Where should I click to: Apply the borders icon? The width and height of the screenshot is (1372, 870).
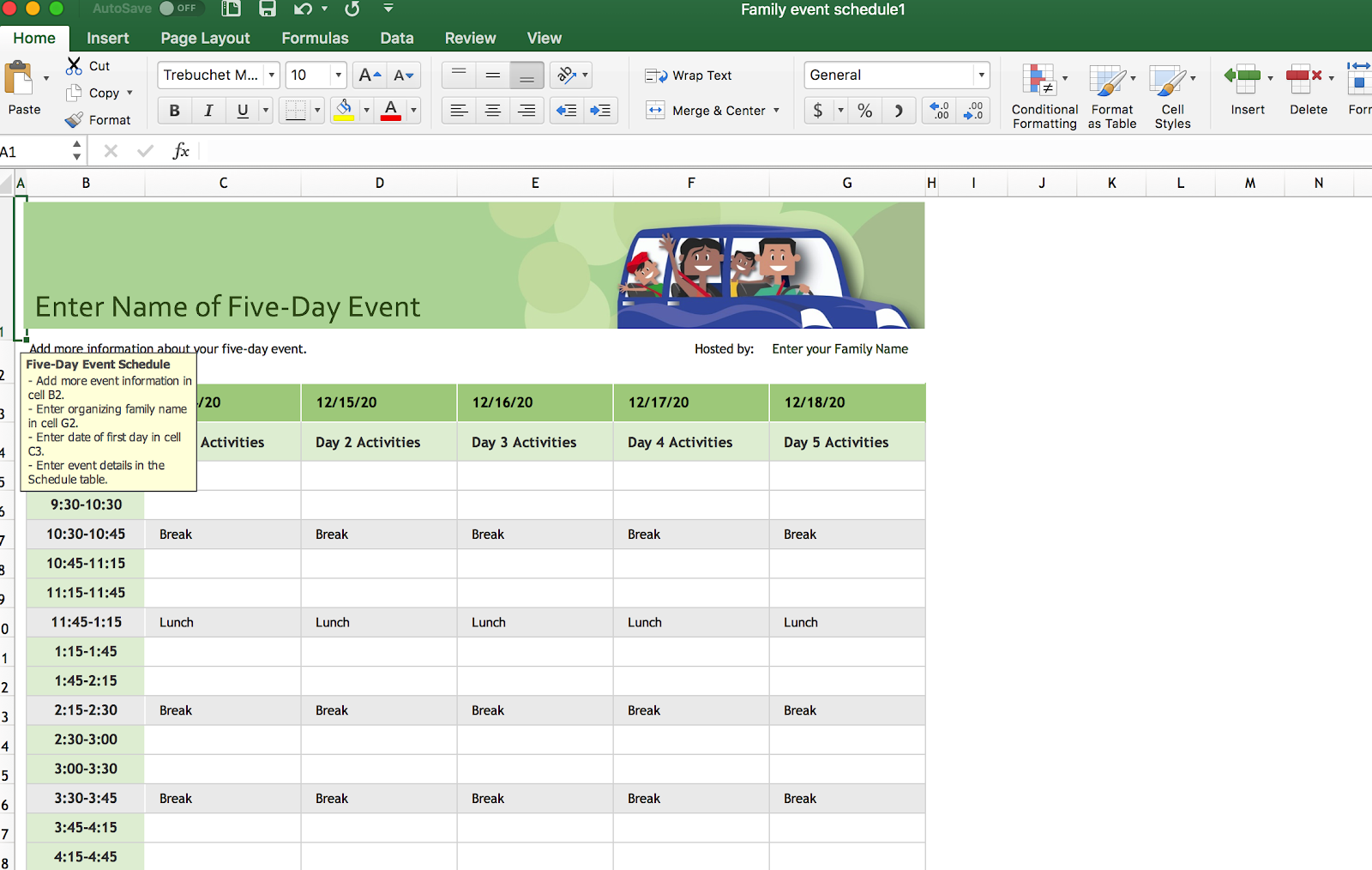click(x=296, y=111)
